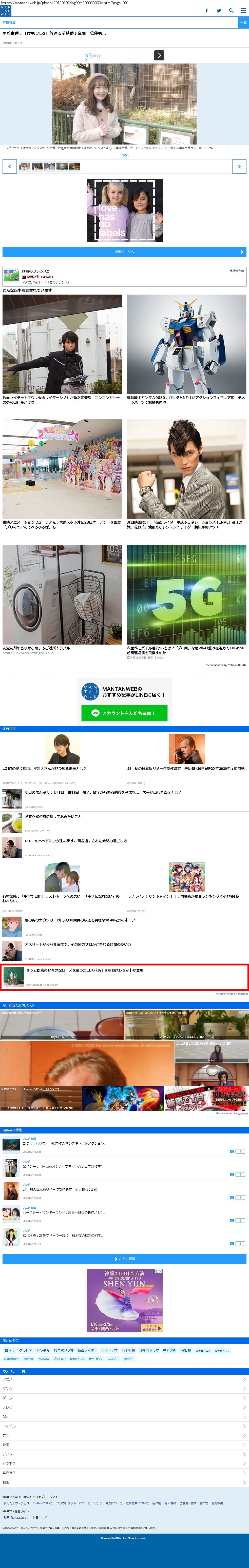Select the 仮面ライダー tag
The height and width of the screenshot is (1568, 249).
click(87, 1351)
